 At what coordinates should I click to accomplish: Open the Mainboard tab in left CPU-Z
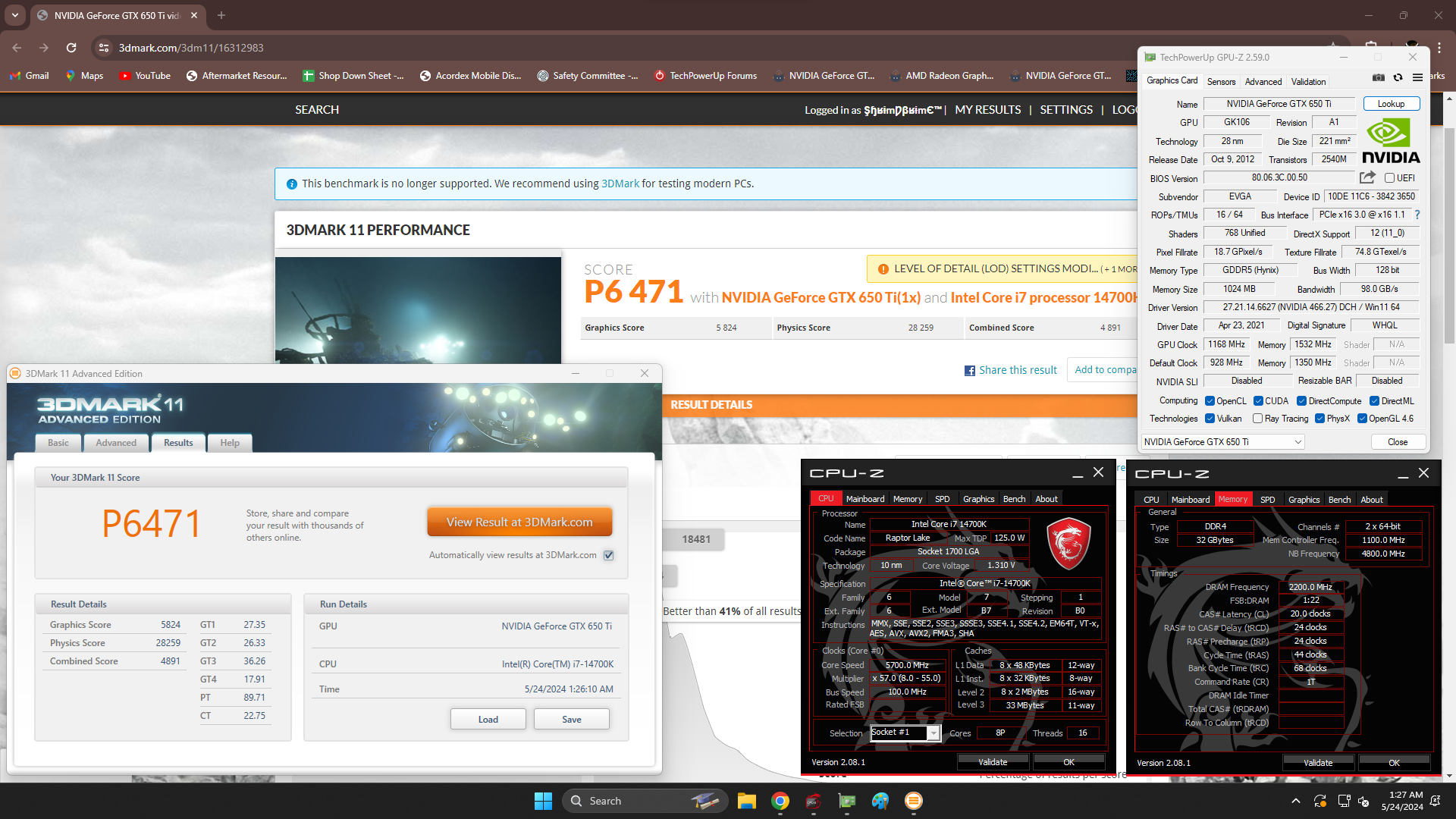pyautogui.click(x=865, y=499)
